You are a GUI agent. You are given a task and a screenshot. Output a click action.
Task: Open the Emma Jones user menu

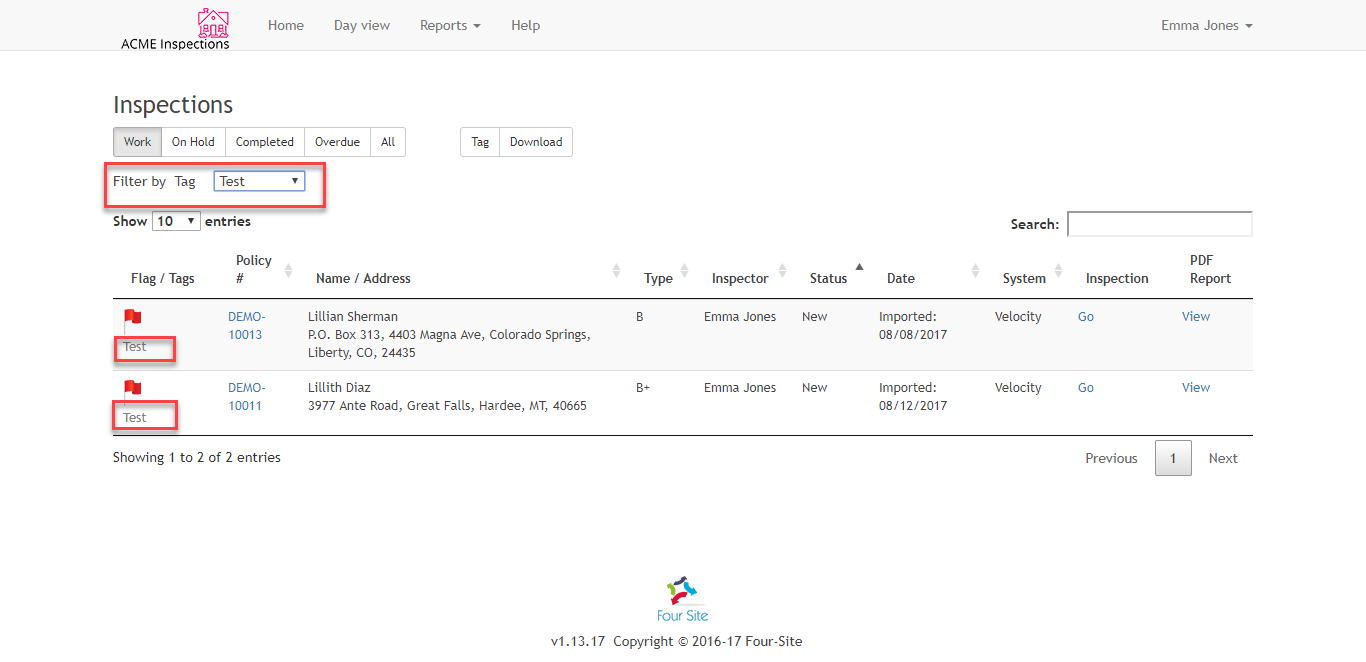(1206, 25)
